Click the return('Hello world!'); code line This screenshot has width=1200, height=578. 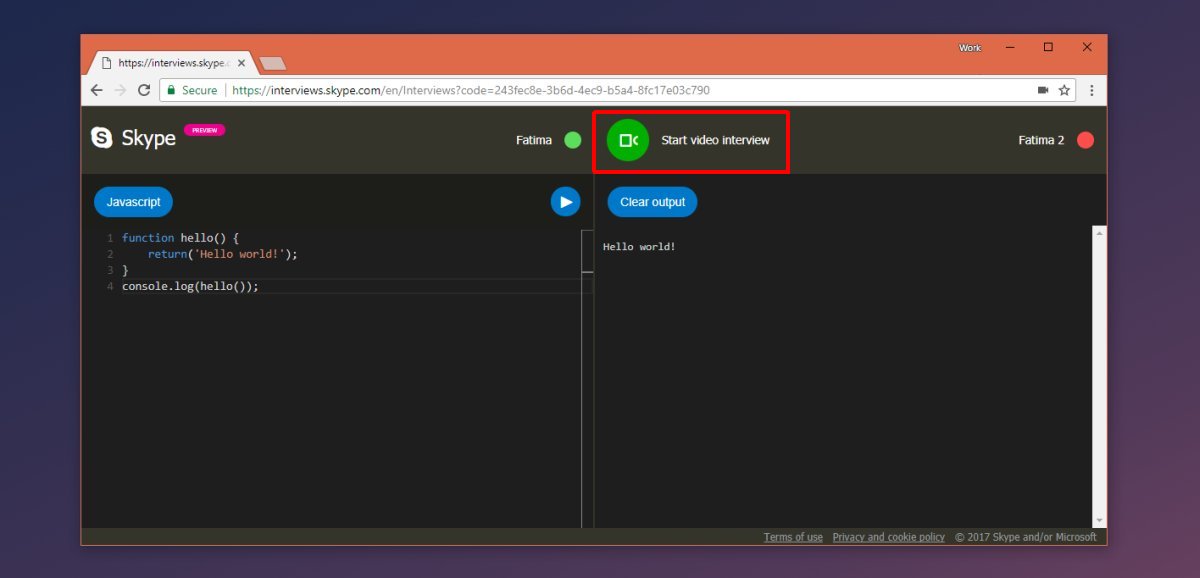223,254
